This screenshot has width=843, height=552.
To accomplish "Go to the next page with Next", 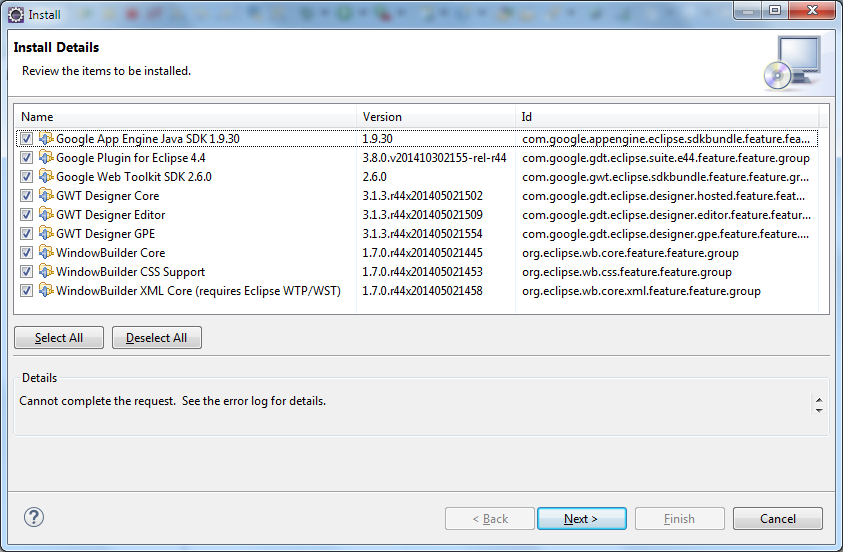I will pyautogui.click(x=581, y=519).
